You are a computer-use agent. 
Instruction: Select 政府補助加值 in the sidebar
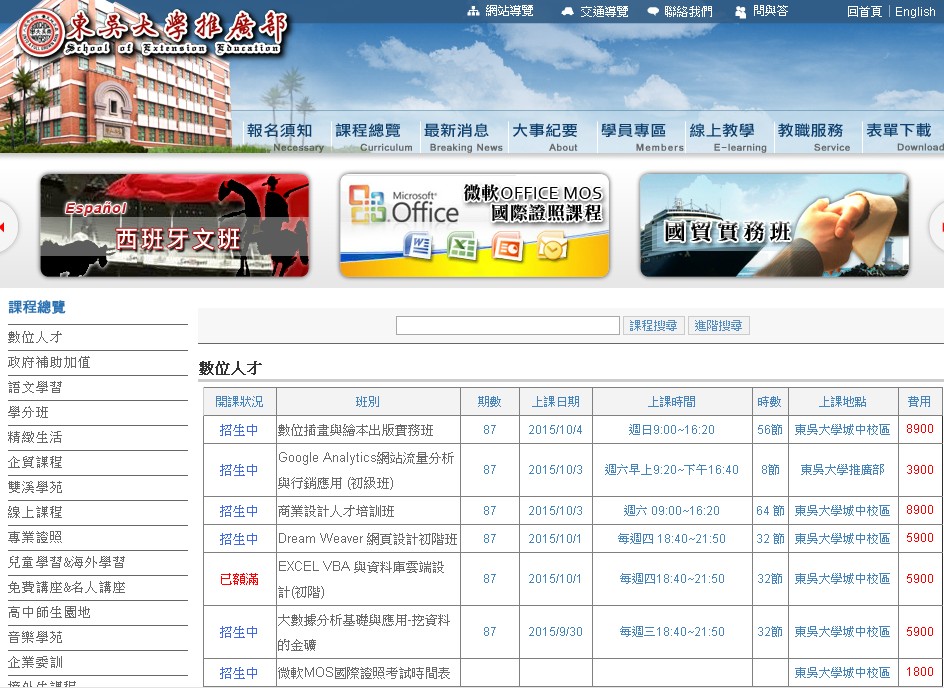coord(49,362)
